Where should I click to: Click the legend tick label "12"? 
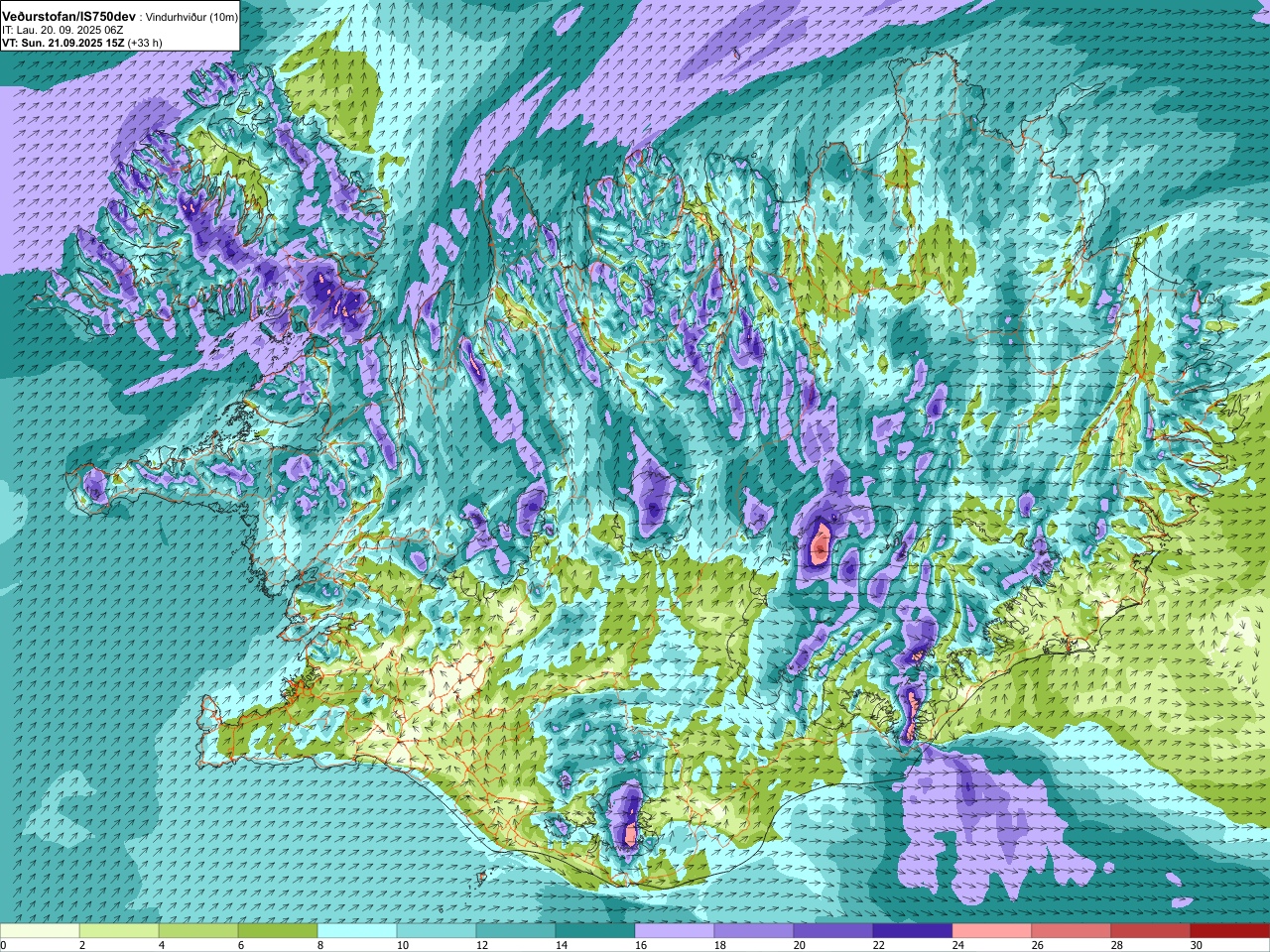[481, 945]
